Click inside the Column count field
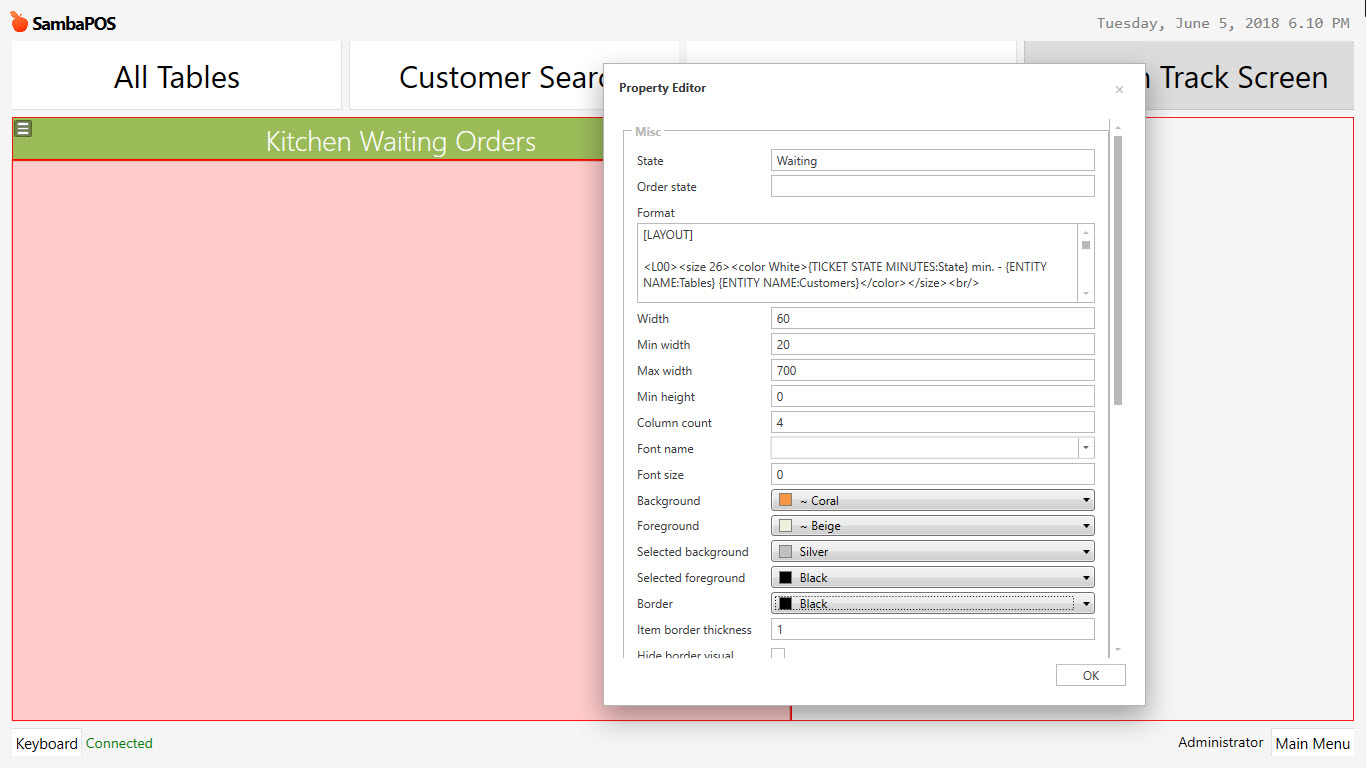The width and height of the screenshot is (1366, 768). [x=930, y=422]
